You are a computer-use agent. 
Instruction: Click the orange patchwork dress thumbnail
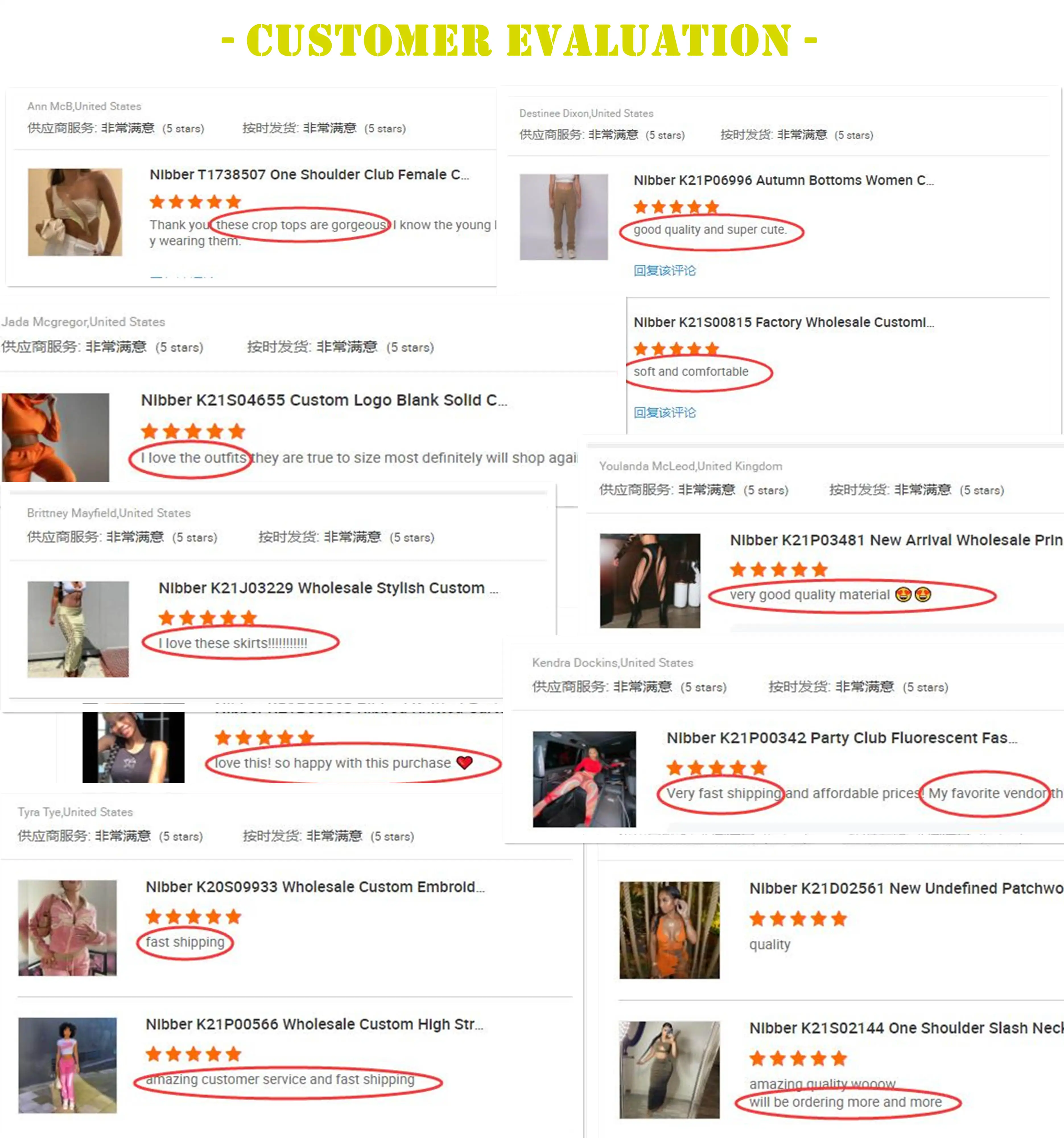click(x=669, y=930)
